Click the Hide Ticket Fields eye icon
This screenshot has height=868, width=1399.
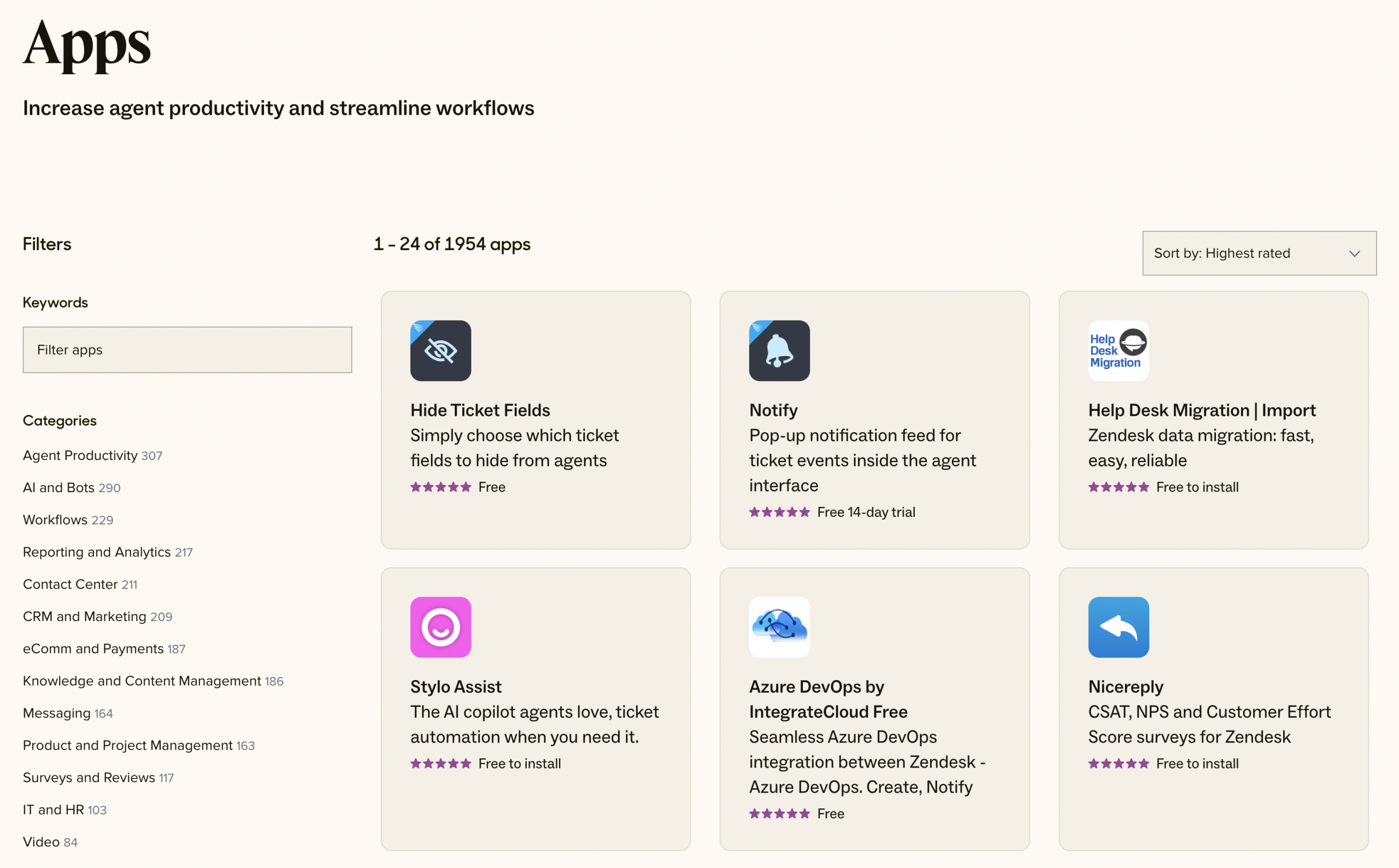(440, 351)
